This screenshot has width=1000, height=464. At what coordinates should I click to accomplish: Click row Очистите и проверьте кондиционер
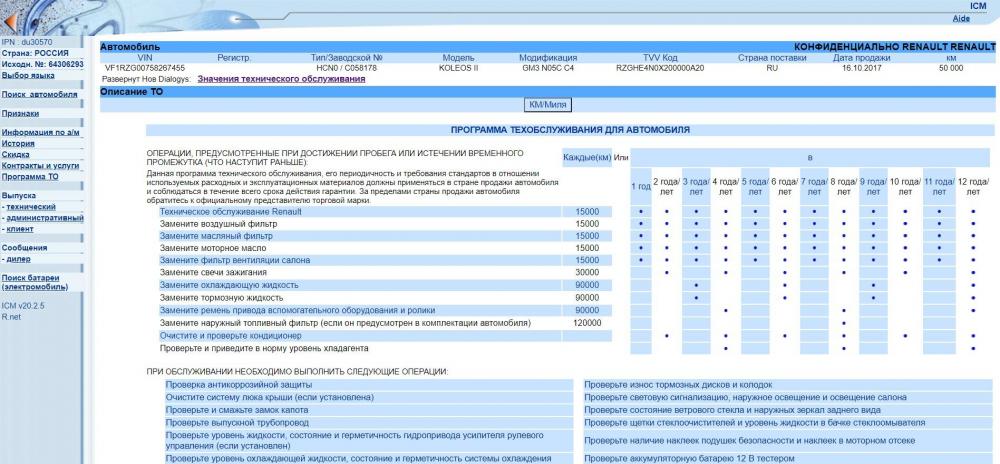click(x=360, y=336)
